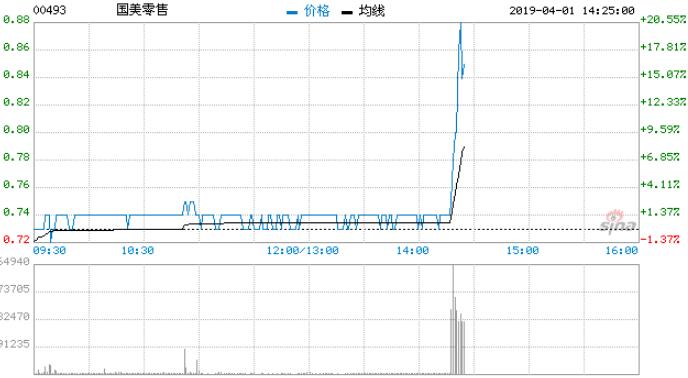Click the 91235 volume axis label
This screenshot has width=688, height=378.
15,344
